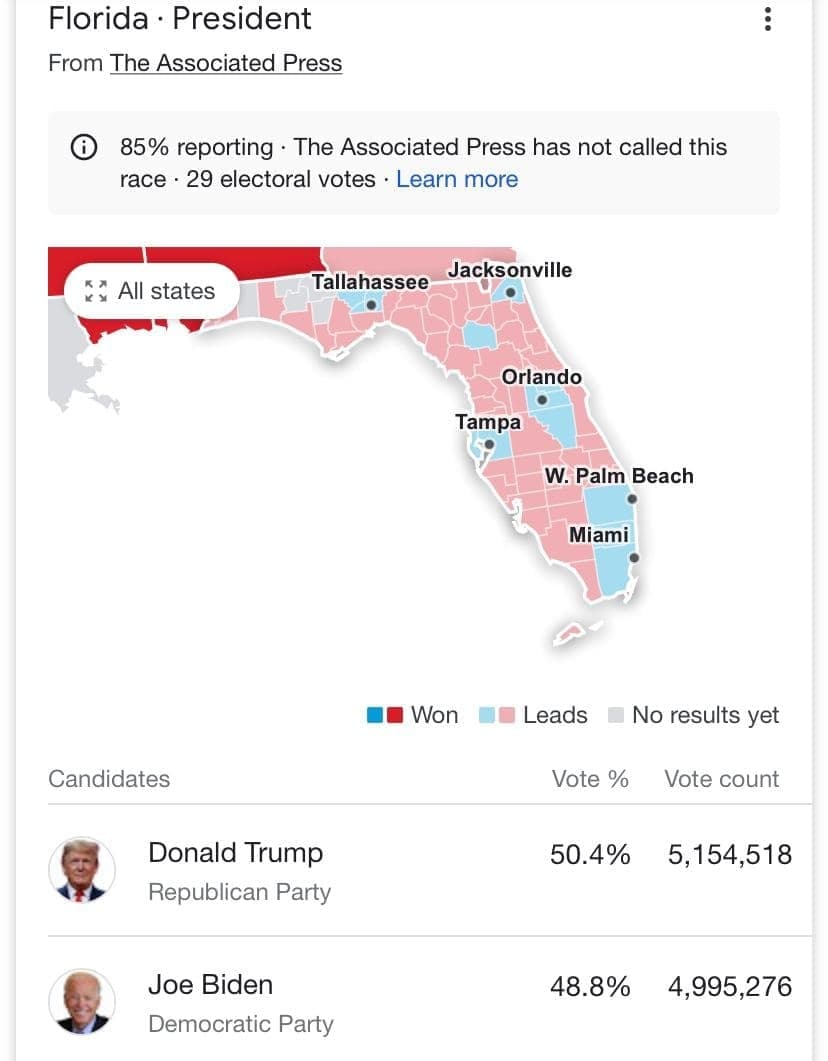The height and width of the screenshot is (1061, 828).
Task: Open The Associated Press source link
Action: [226, 63]
